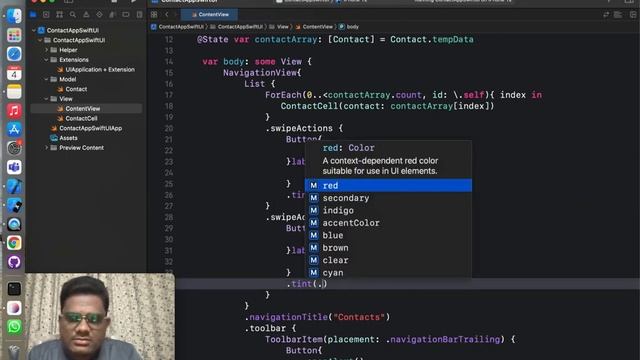Image resolution: width=640 pixels, height=360 pixels.
Task: Open the Debug navigator
Action: [x=113, y=15]
